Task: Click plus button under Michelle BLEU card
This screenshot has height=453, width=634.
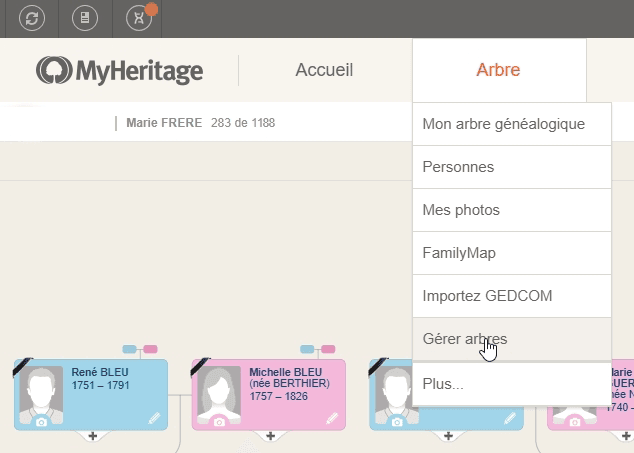Action: tap(271, 436)
